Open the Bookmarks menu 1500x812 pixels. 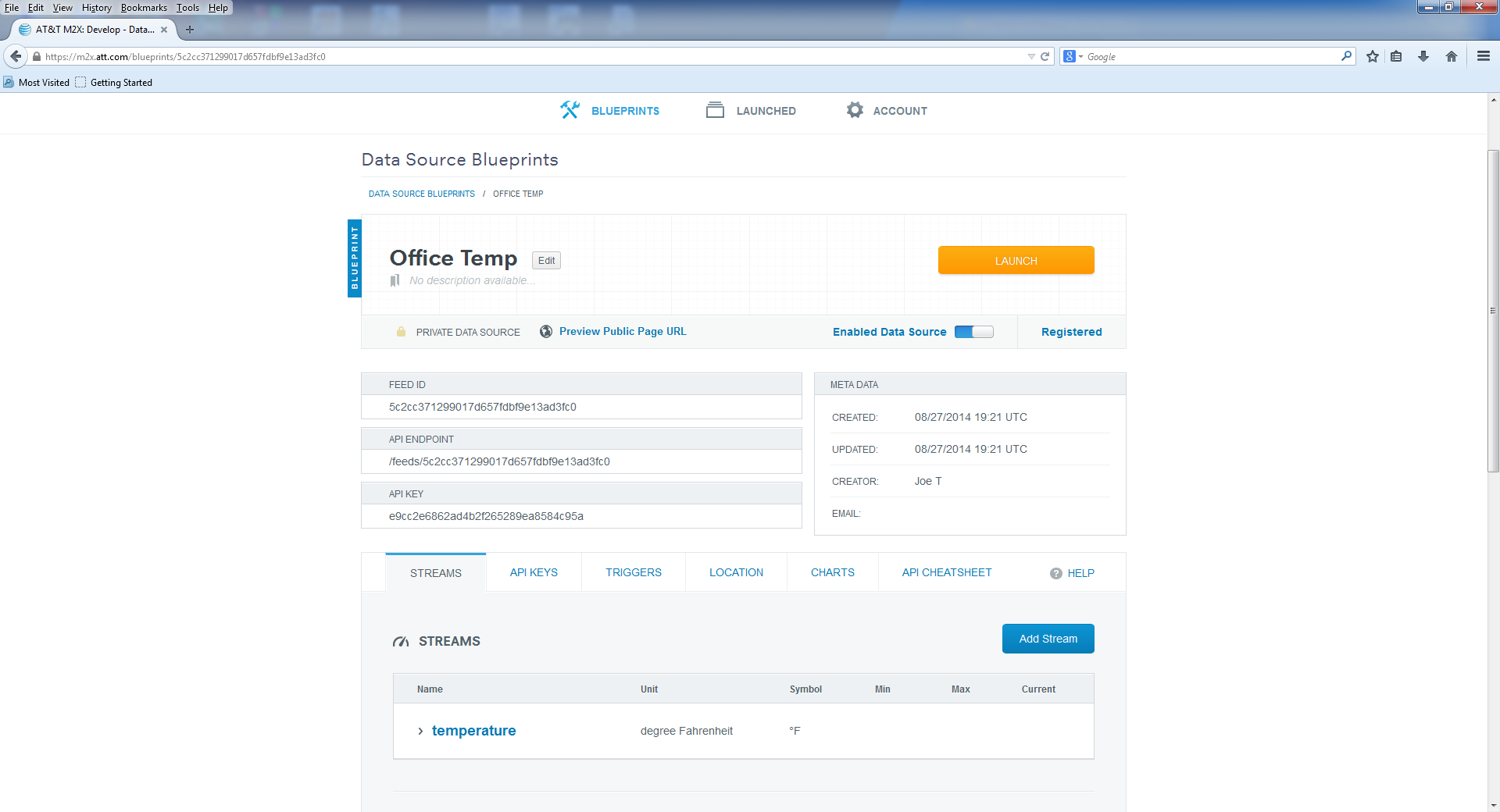click(x=144, y=8)
